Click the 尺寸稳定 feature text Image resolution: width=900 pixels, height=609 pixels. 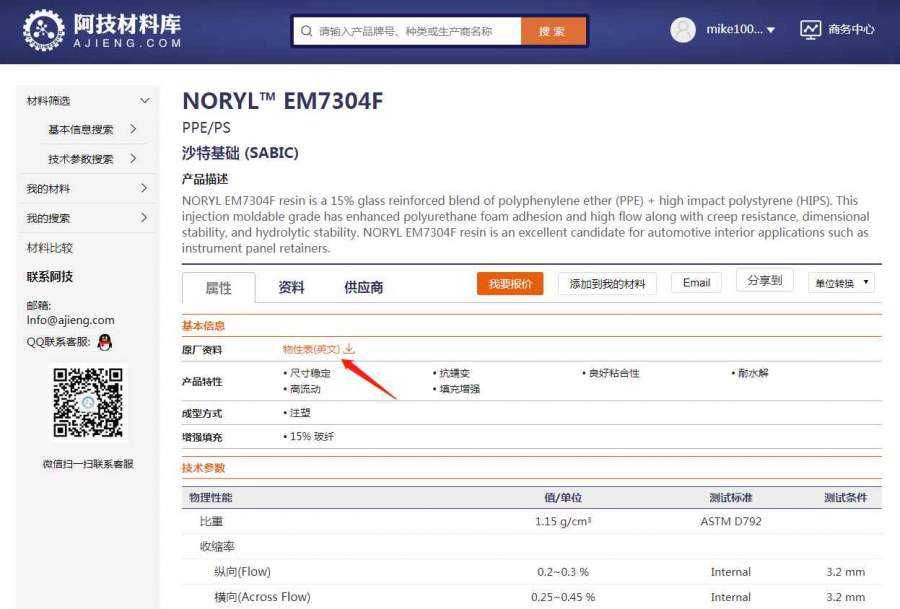point(310,373)
